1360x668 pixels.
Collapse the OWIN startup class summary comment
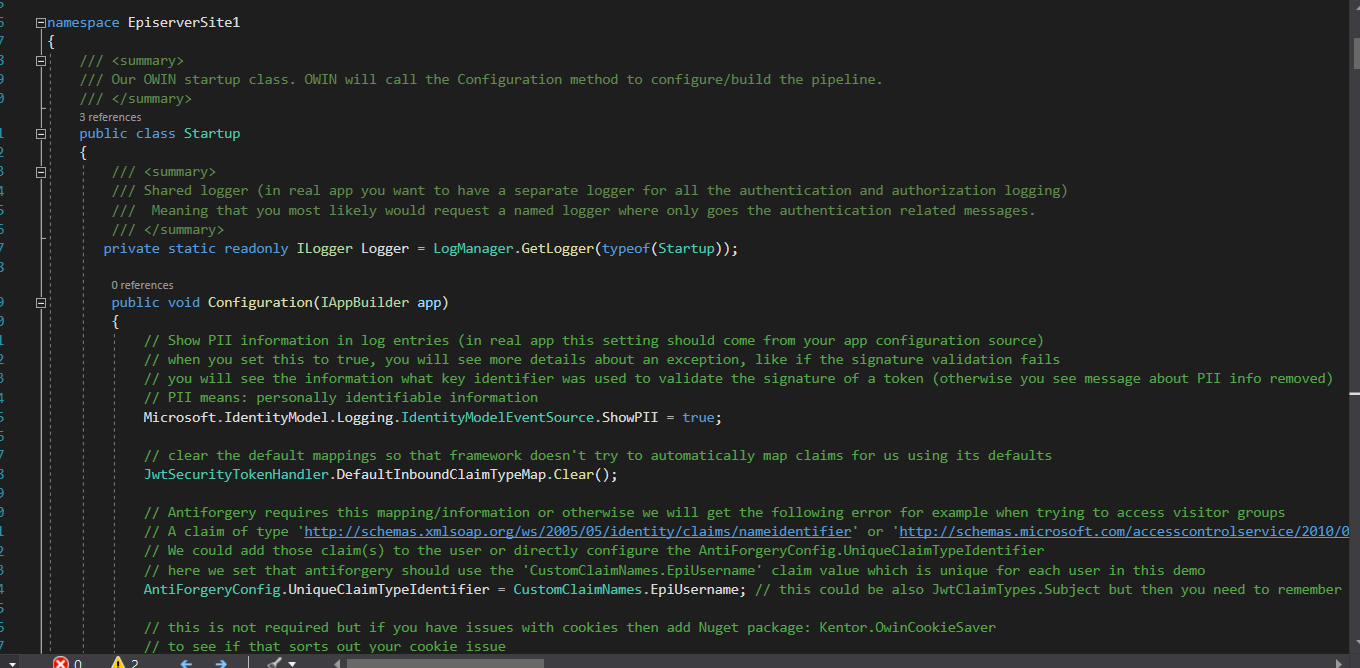(40, 61)
